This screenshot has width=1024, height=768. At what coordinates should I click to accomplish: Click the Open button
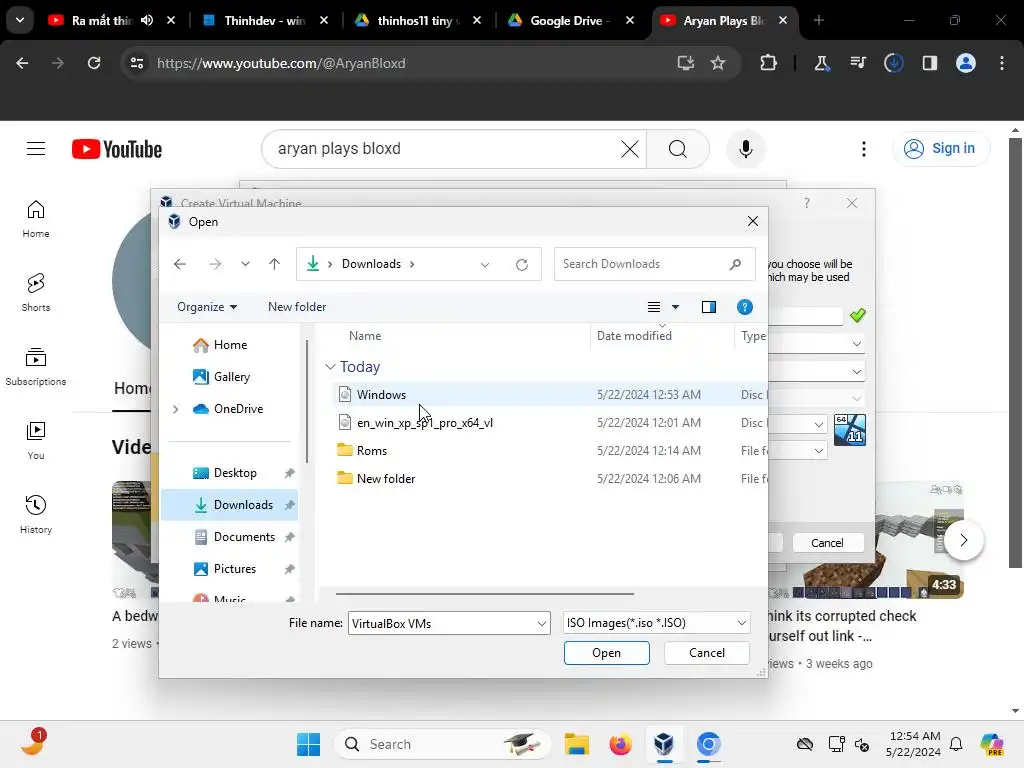tap(606, 653)
